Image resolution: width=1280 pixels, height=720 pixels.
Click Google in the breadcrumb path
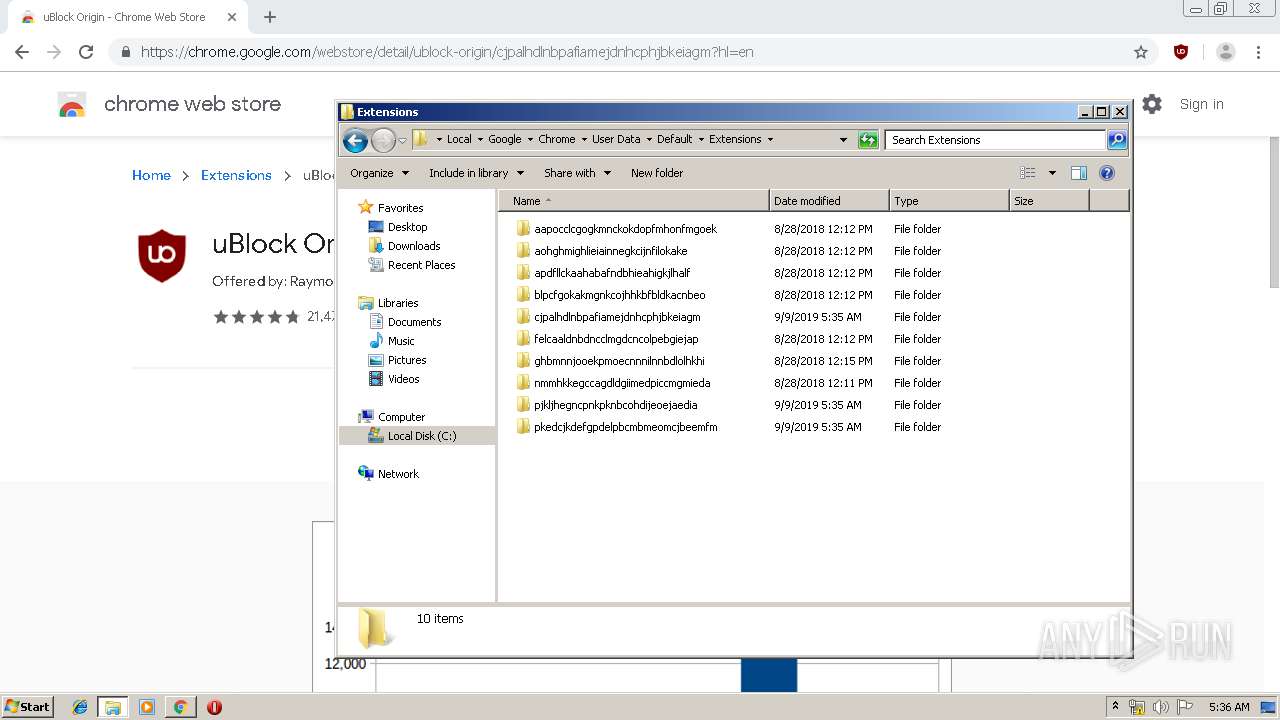click(x=505, y=139)
